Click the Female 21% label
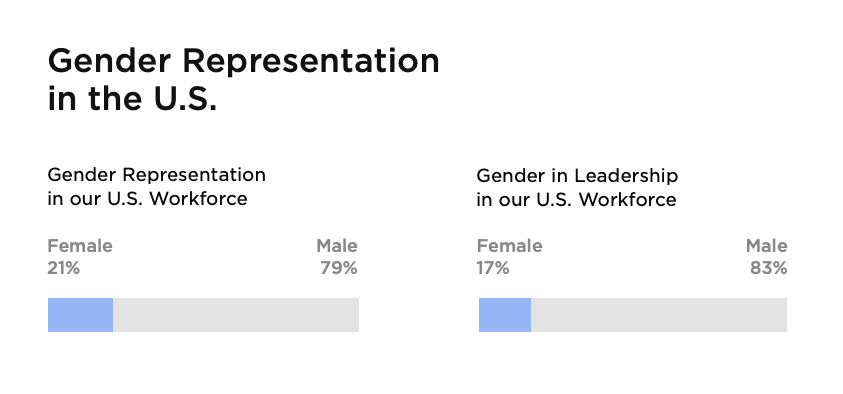 80,256
